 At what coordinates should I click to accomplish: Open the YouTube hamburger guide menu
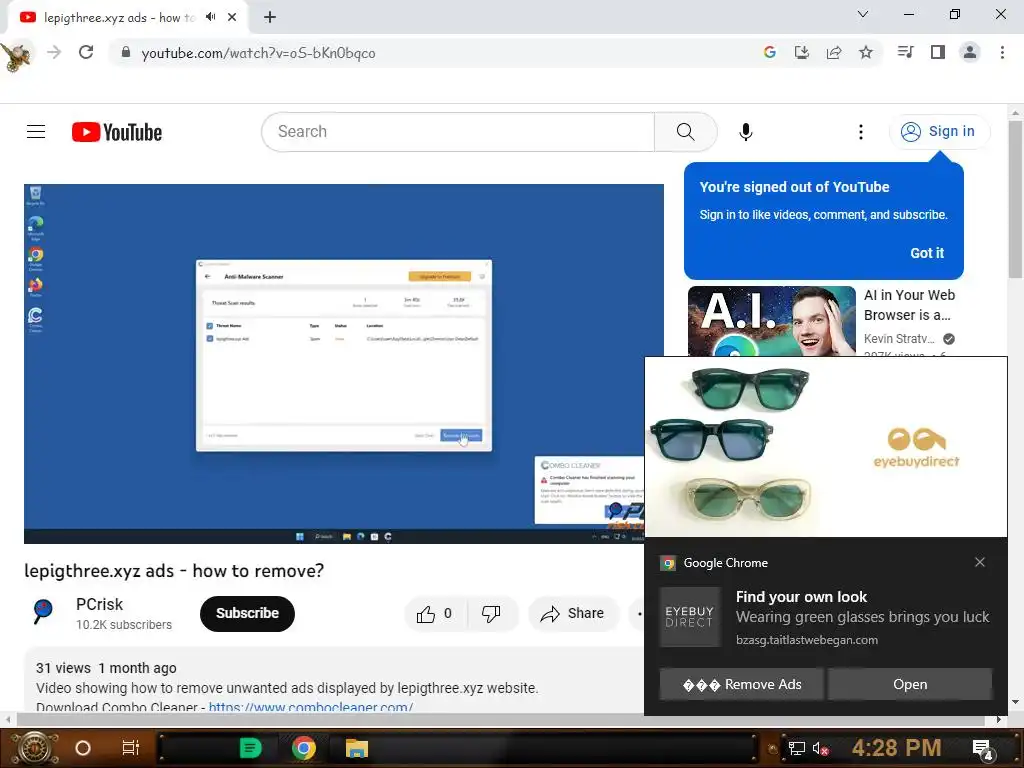[x=36, y=131]
